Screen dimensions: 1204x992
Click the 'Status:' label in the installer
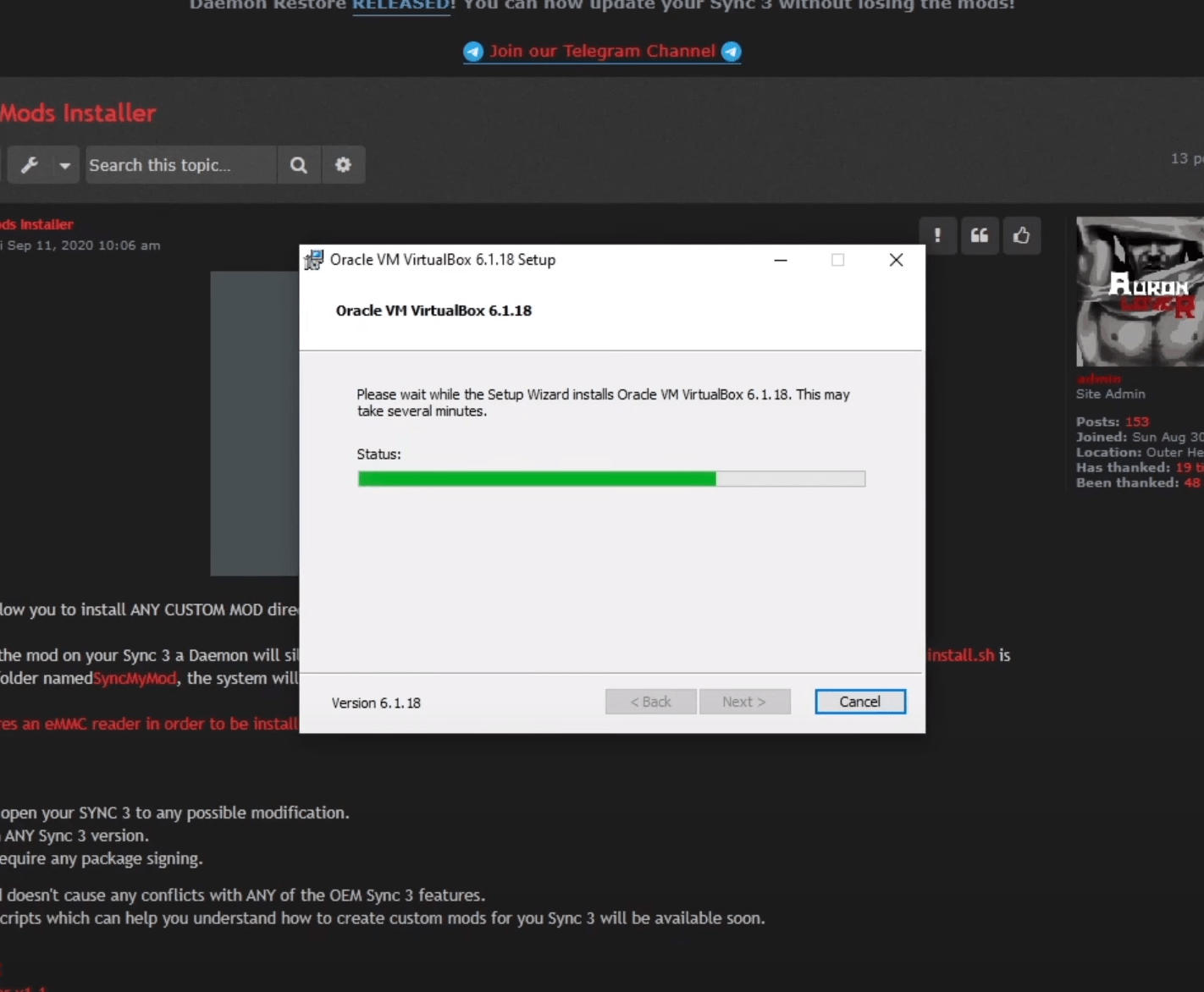378,455
